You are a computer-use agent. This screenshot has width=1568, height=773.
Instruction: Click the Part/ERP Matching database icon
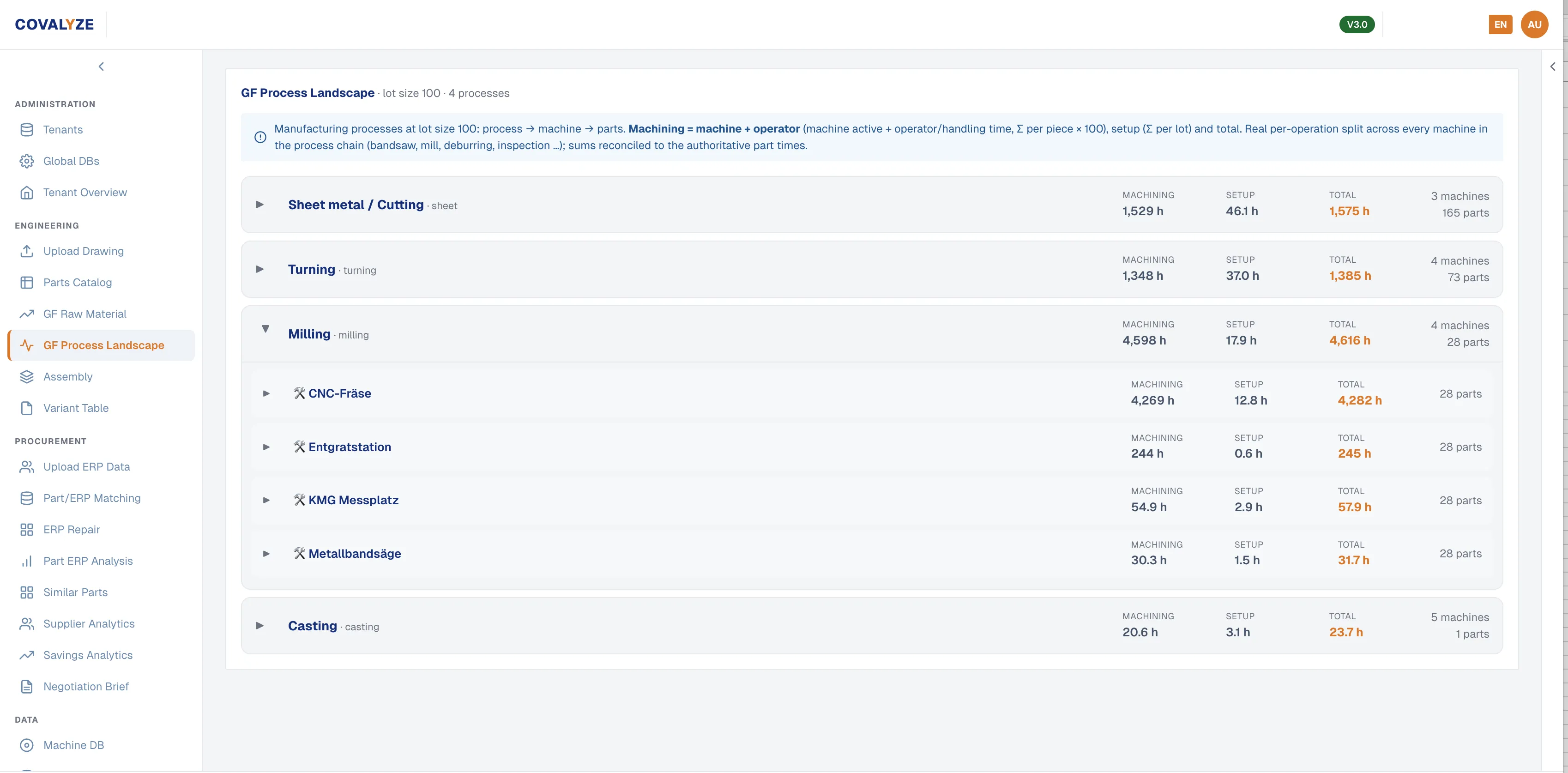[26, 498]
